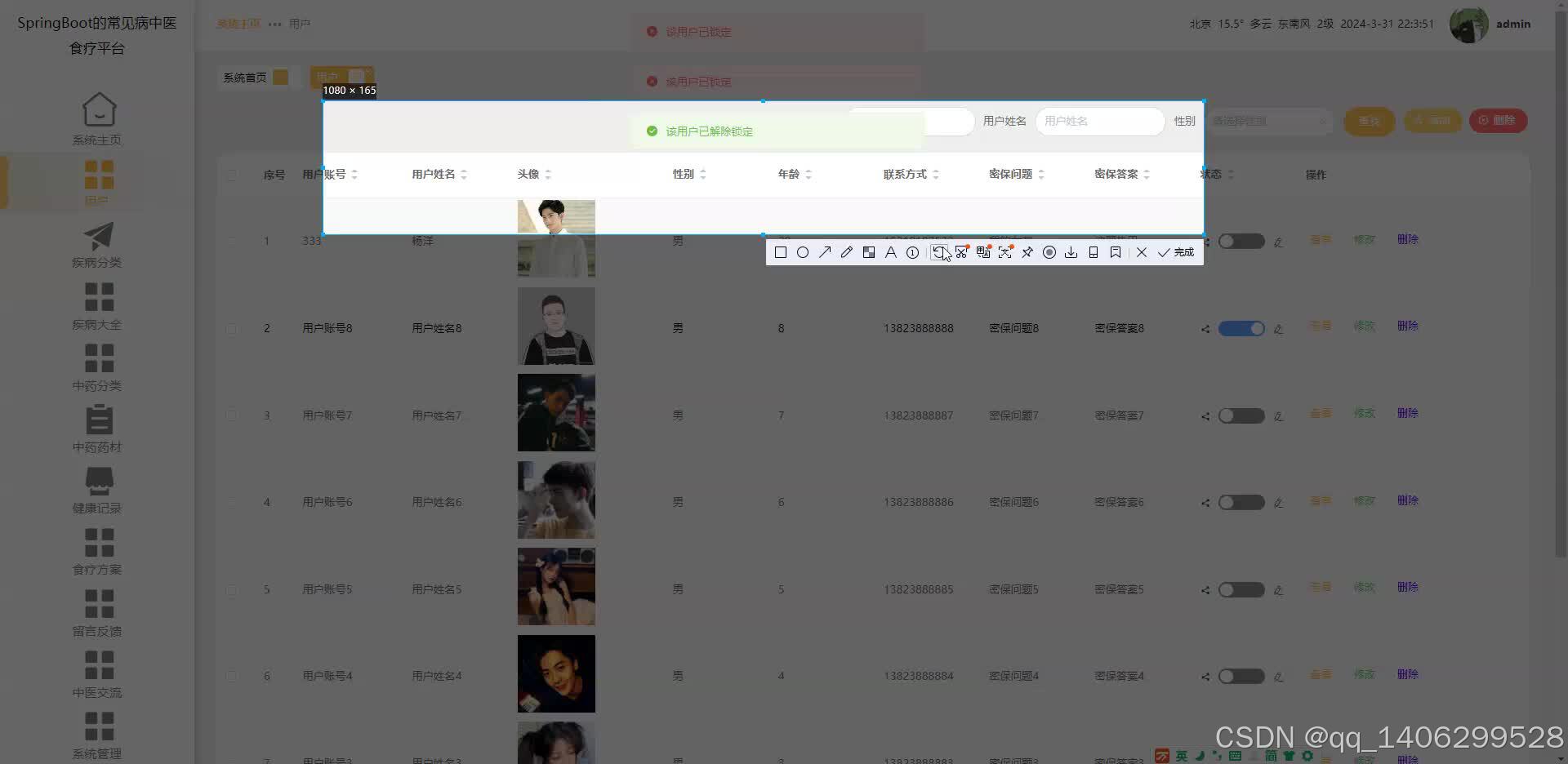
Task: Select the ellipse annotation tool
Action: click(803, 252)
